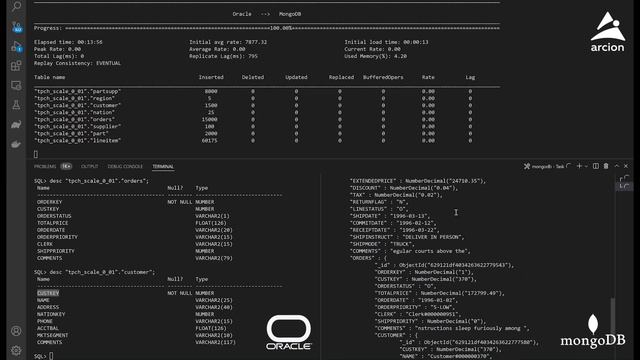Click "Replay Consistency: EVENTUAL" text
Image resolution: width=640 pixels, height=360 pixels.
[x=77, y=63]
